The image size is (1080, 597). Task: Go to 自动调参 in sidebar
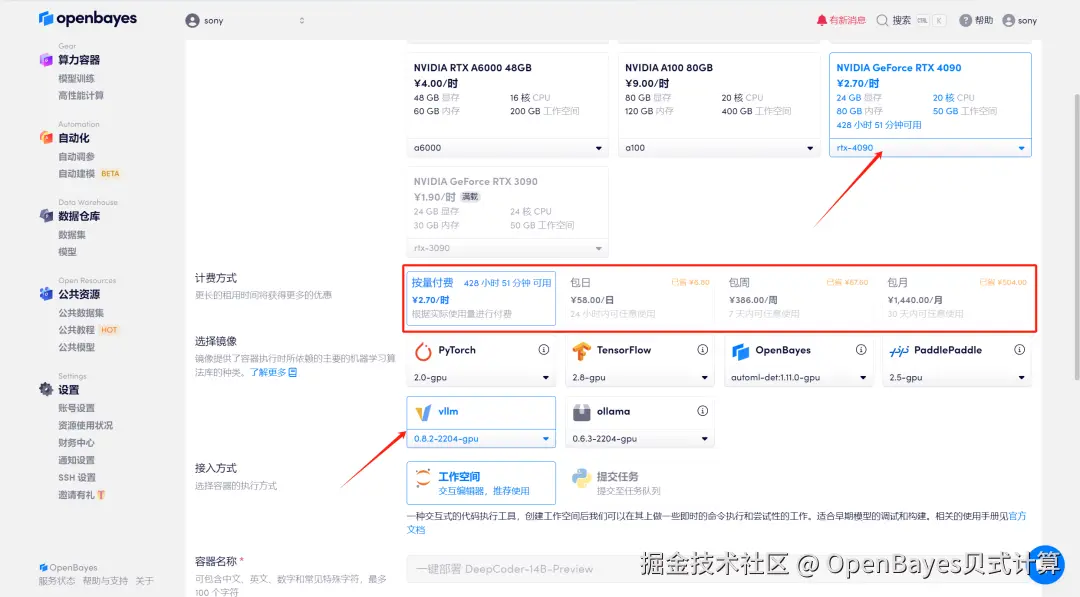coord(76,157)
